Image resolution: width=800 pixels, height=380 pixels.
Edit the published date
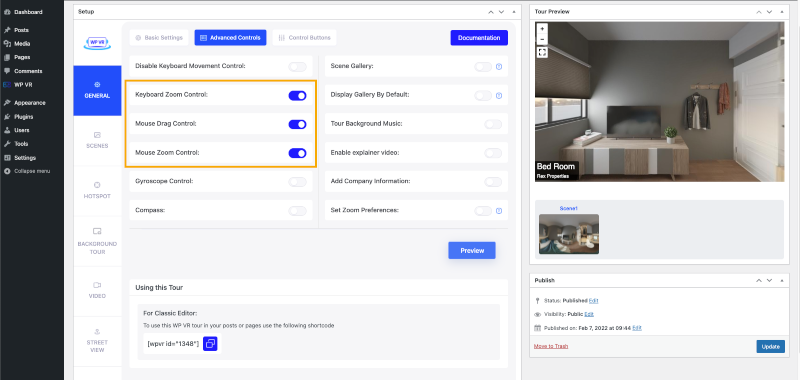[637, 328]
